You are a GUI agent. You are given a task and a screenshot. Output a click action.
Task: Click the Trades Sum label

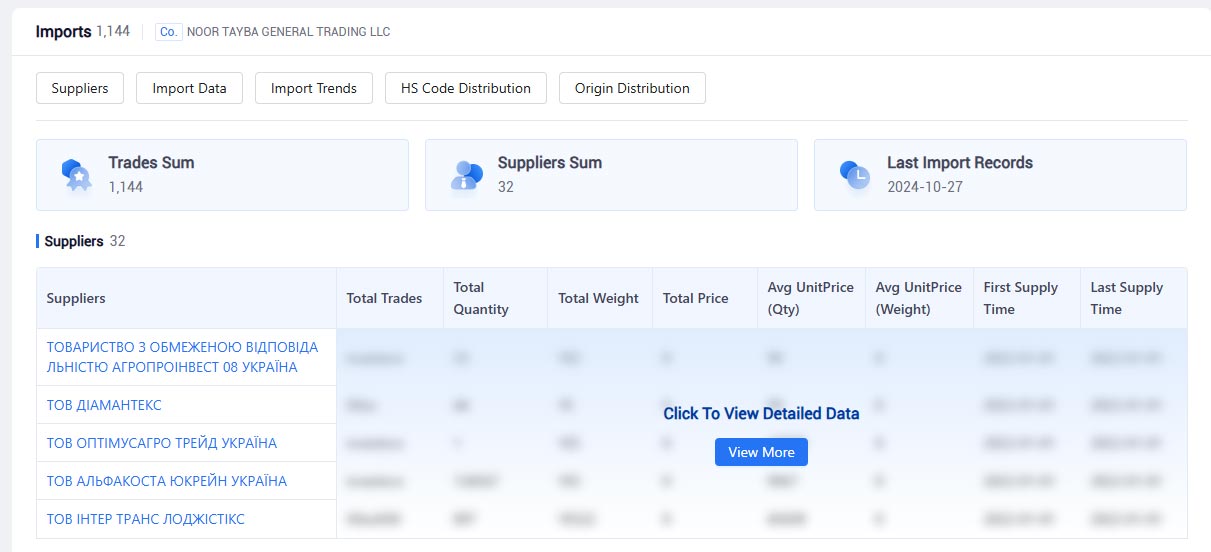151,162
